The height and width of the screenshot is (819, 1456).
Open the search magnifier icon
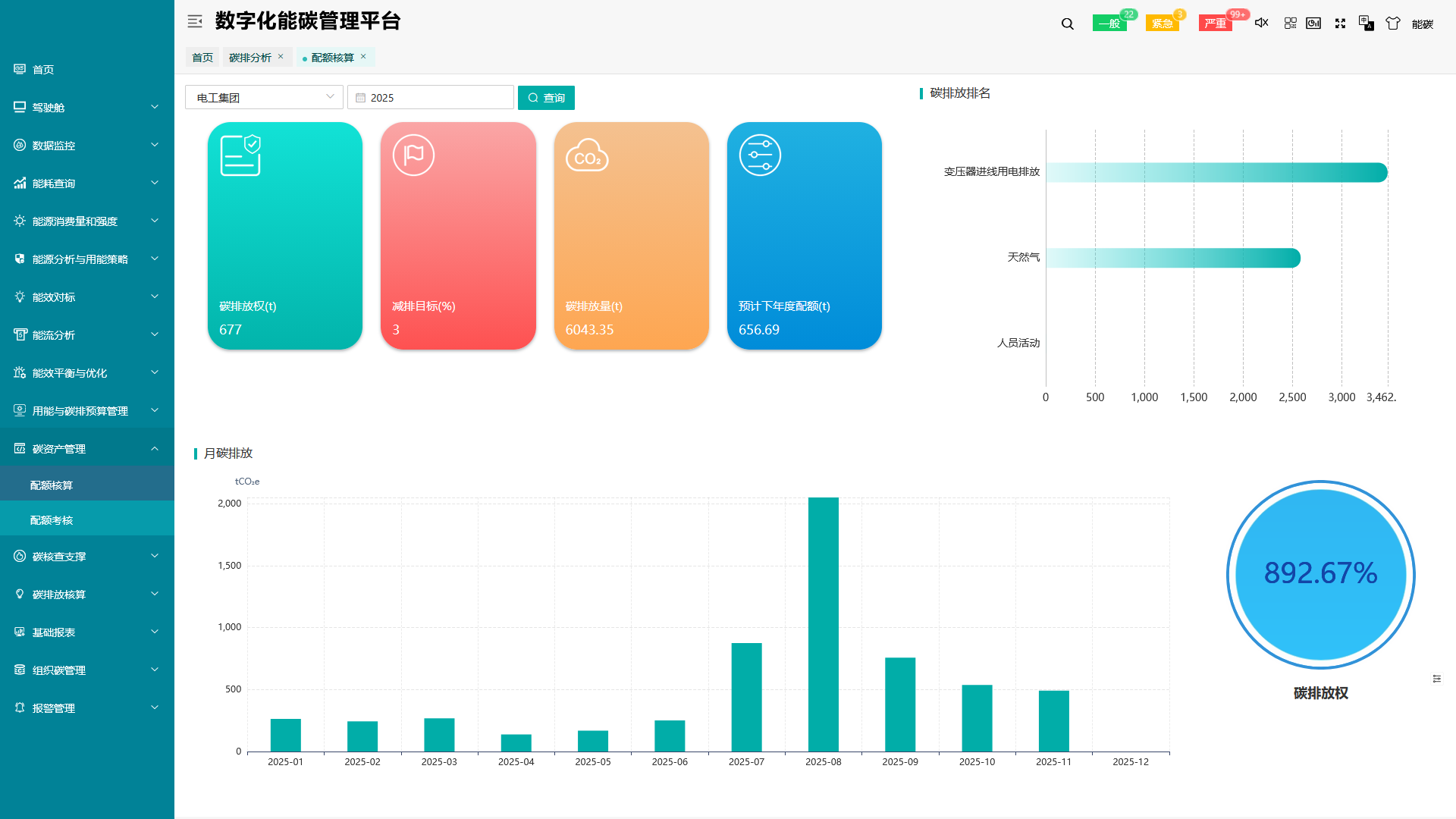(1067, 24)
